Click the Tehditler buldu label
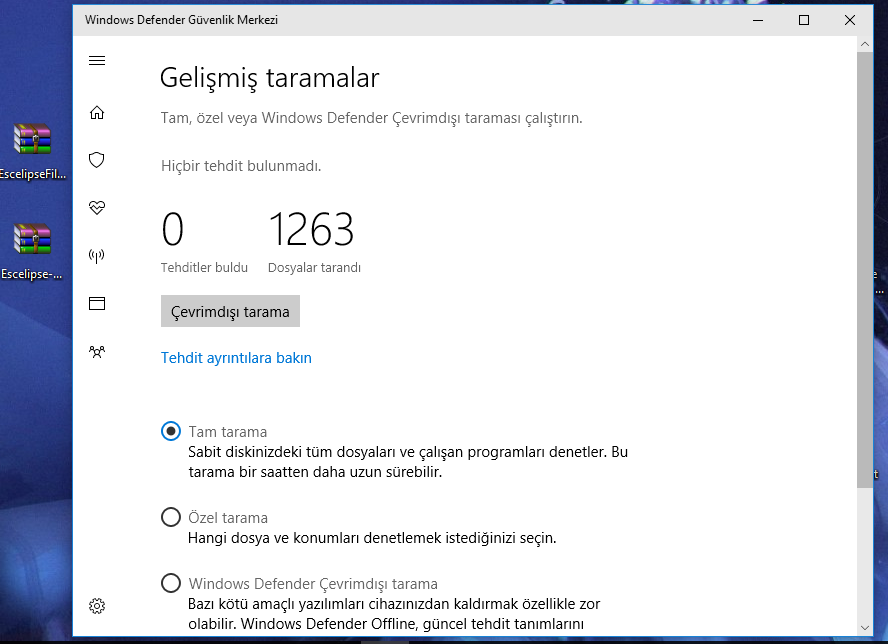The width and height of the screenshot is (888, 644). coord(204,267)
